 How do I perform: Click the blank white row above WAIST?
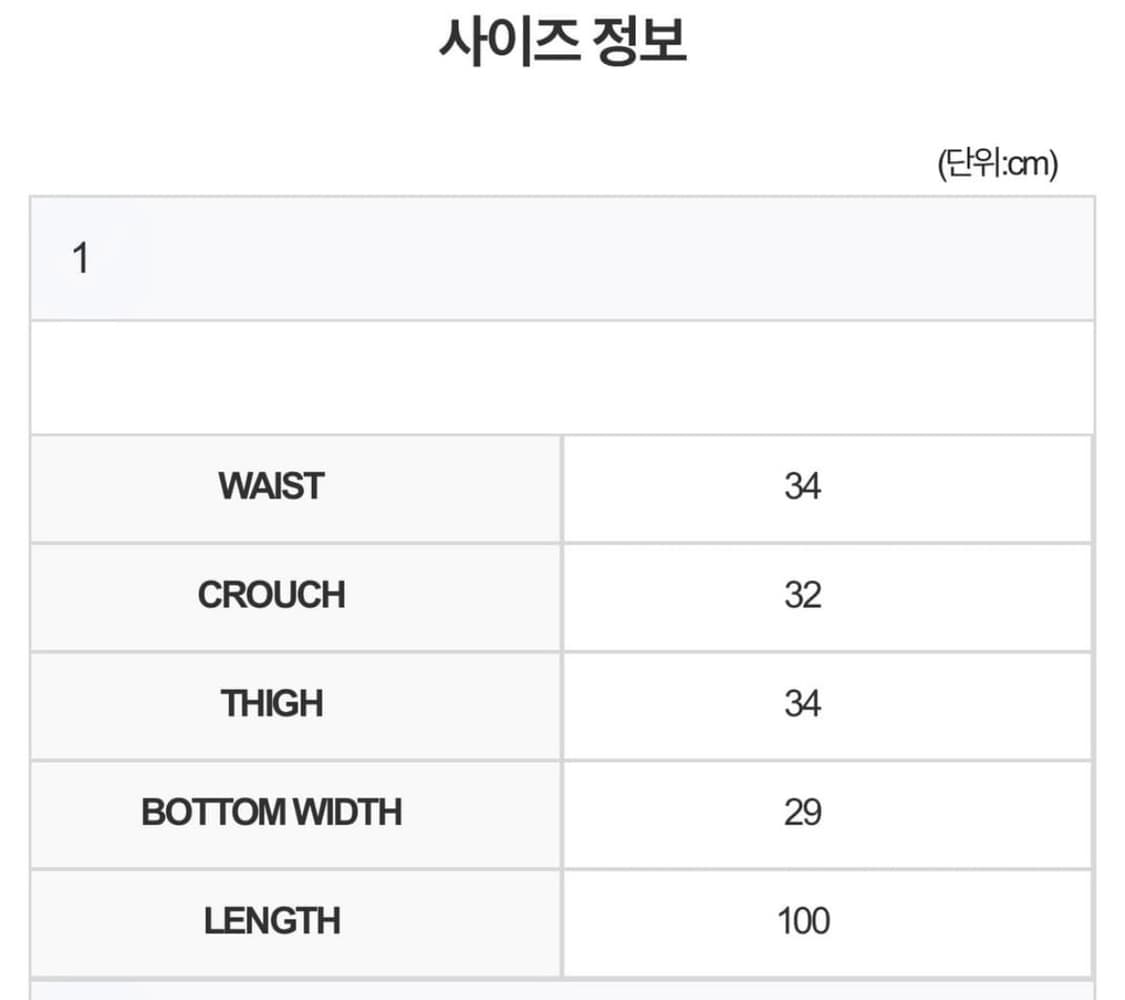(x=562, y=378)
